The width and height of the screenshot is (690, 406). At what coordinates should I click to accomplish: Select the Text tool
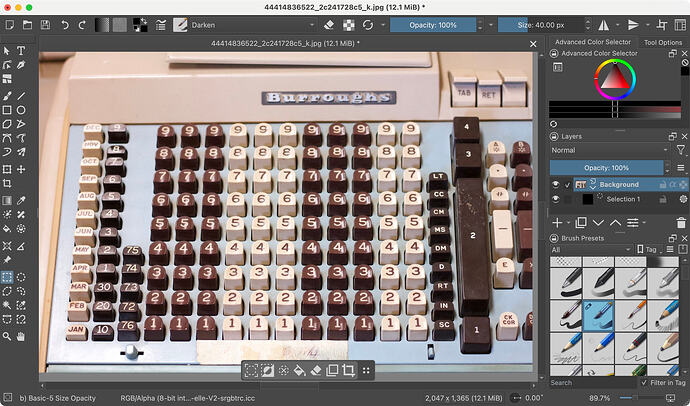click(x=21, y=51)
